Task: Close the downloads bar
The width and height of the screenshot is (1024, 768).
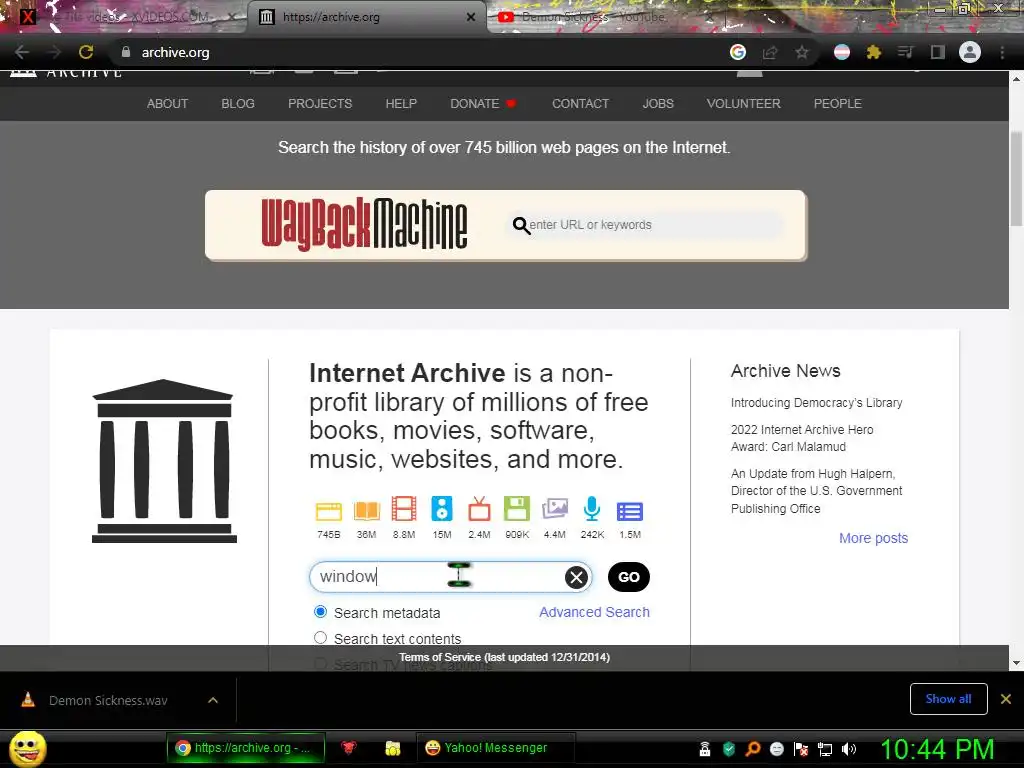Action: [x=1006, y=699]
